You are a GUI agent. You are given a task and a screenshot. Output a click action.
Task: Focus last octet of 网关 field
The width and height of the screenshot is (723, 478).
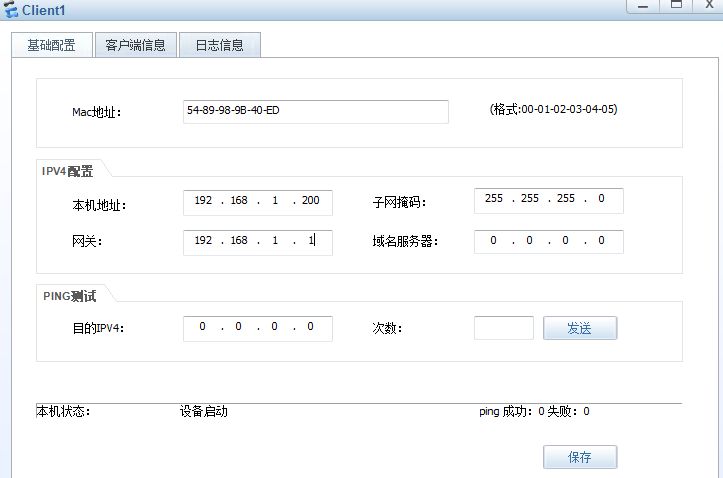[311, 241]
